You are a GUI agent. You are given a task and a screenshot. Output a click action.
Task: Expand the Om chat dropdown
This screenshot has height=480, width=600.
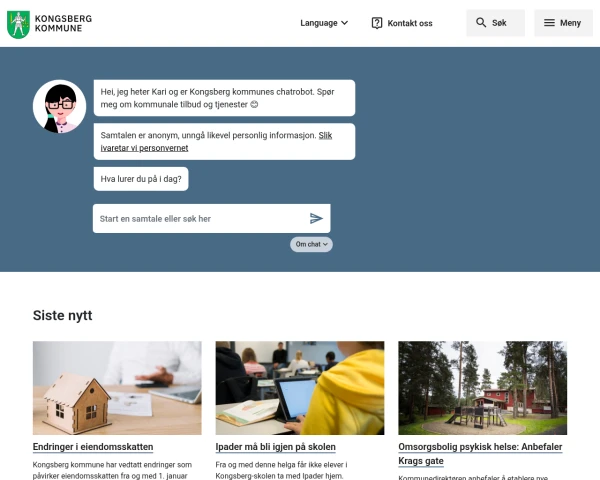(311, 244)
